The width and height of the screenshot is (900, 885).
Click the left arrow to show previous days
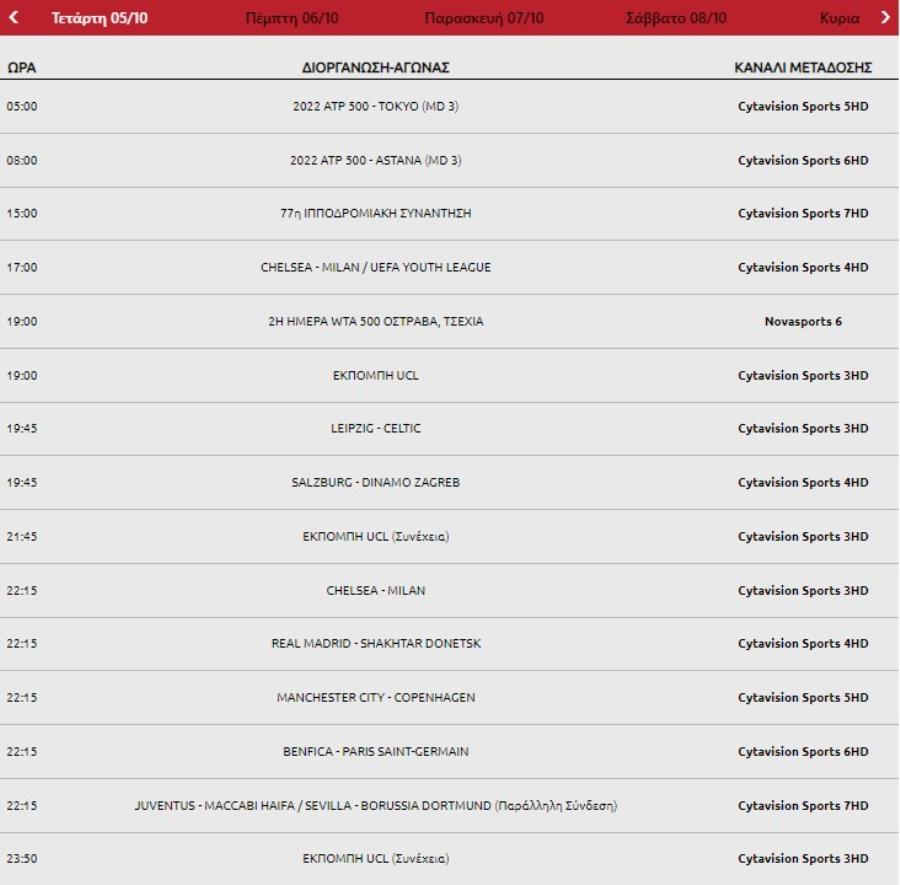coord(15,18)
